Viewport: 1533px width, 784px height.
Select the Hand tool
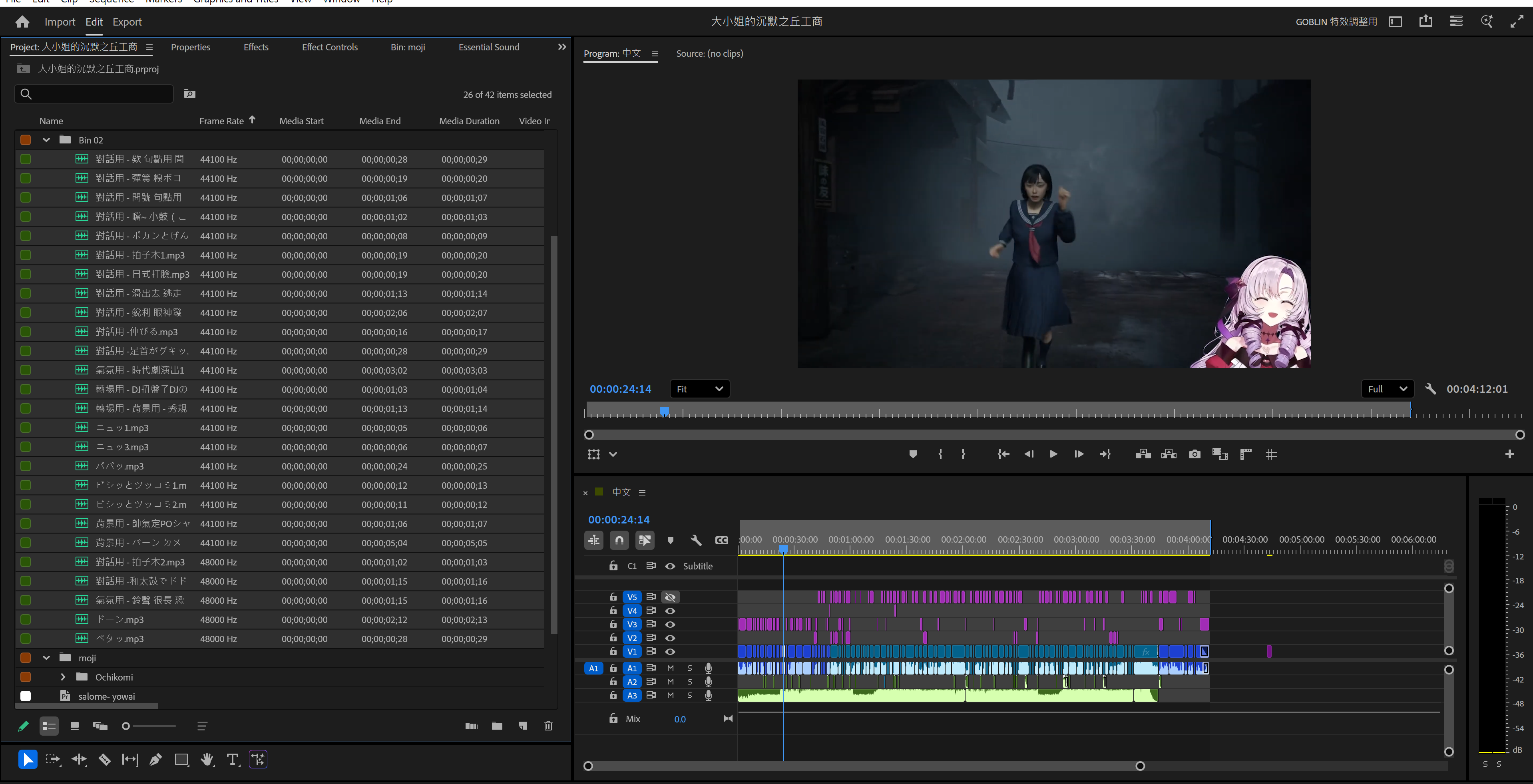207,760
